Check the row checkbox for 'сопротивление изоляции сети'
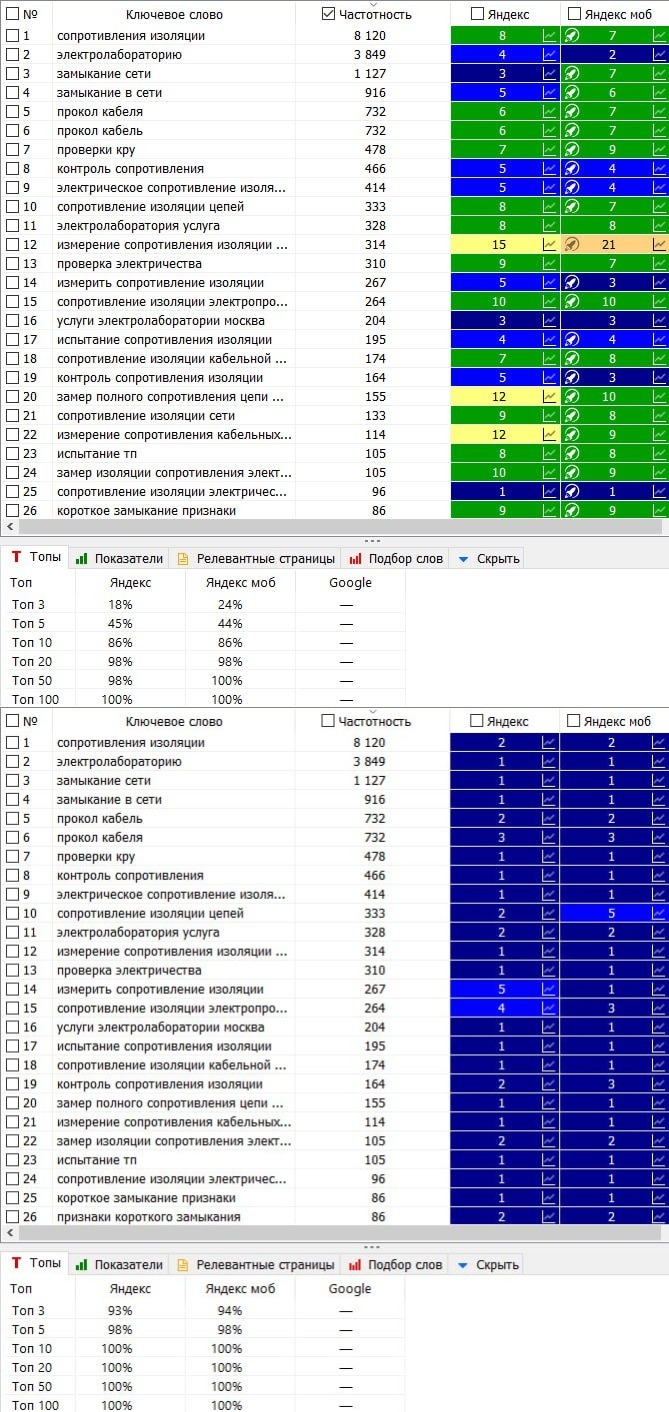 click(x=12, y=416)
